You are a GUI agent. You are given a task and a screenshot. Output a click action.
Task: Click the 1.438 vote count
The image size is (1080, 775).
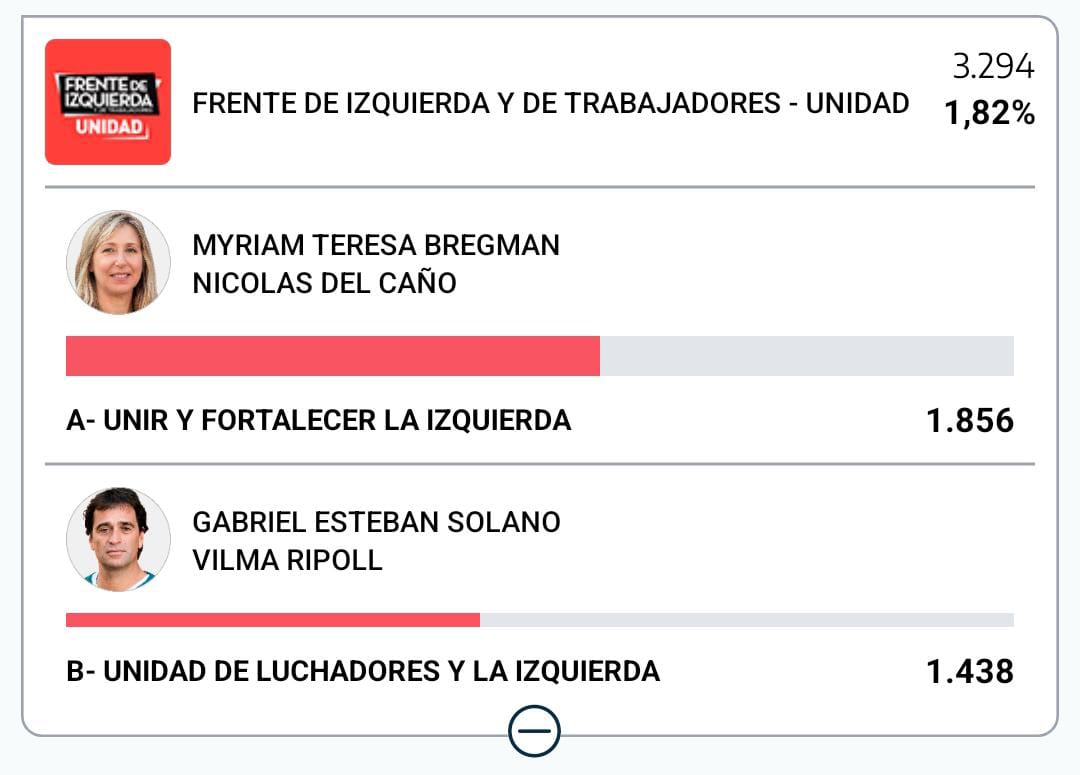tap(970, 671)
